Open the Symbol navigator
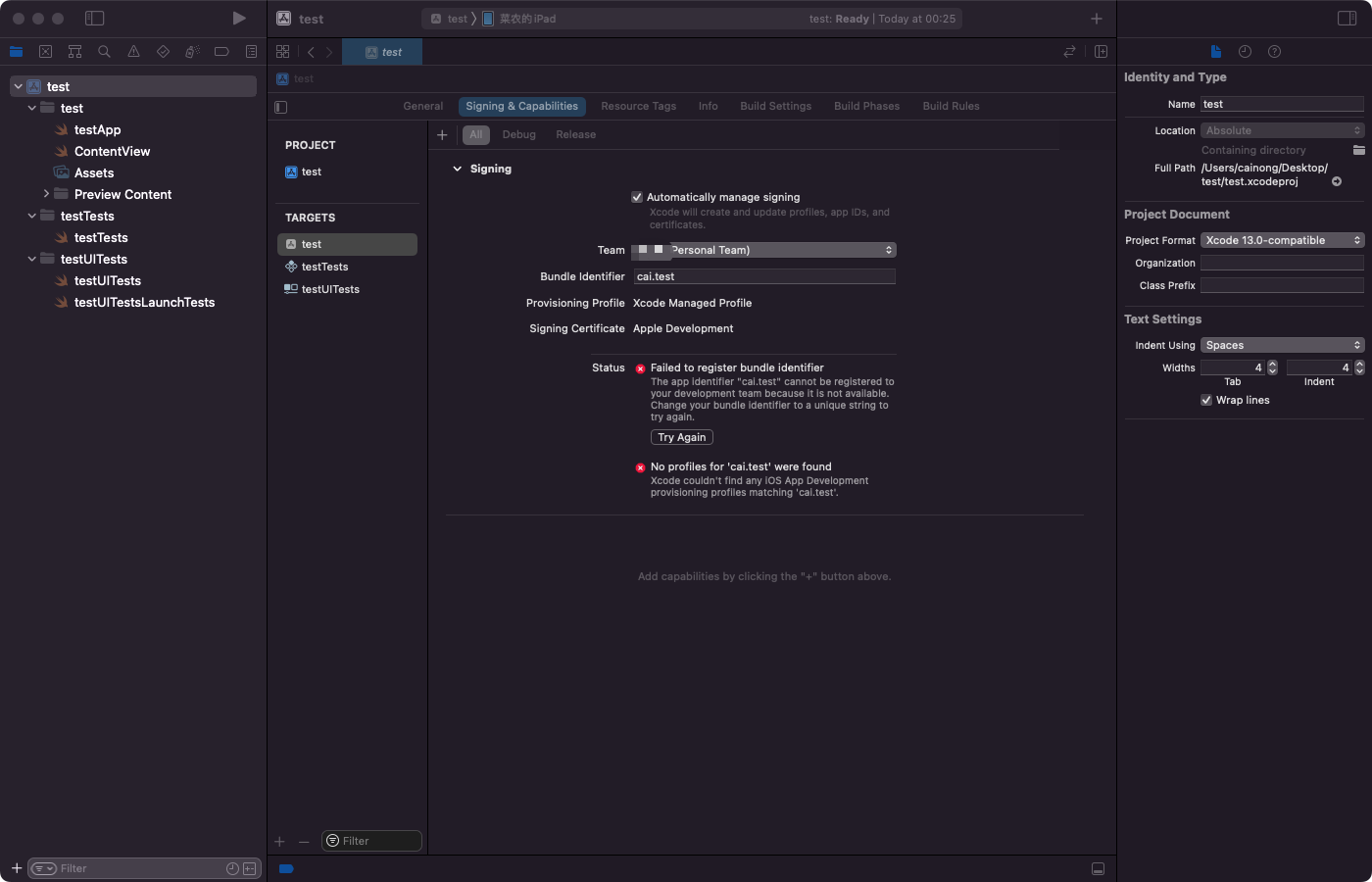 (x=74, y=52)
